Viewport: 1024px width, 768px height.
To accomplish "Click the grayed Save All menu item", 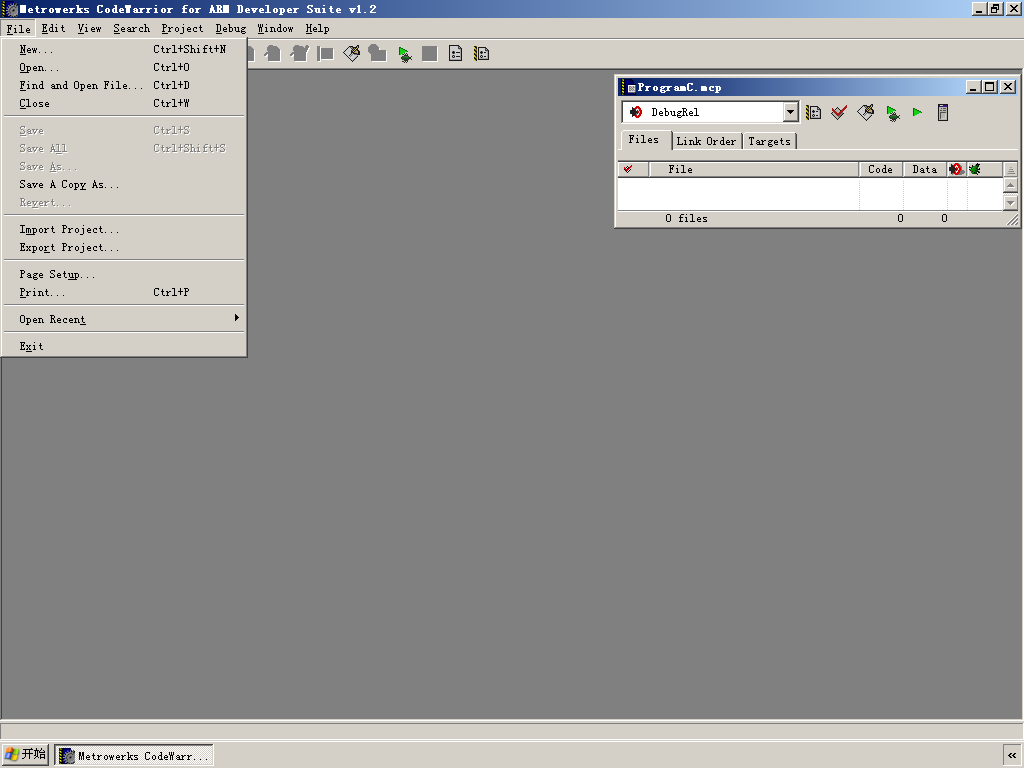I will click(124, 148).
